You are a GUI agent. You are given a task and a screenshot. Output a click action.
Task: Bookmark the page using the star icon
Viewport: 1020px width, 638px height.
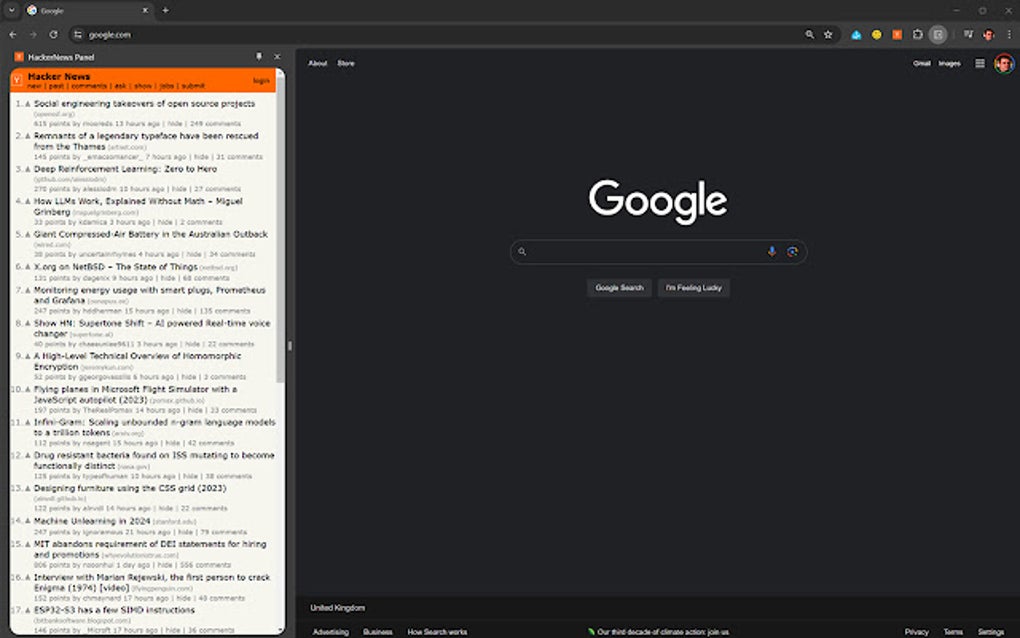[x=828, y=33]
